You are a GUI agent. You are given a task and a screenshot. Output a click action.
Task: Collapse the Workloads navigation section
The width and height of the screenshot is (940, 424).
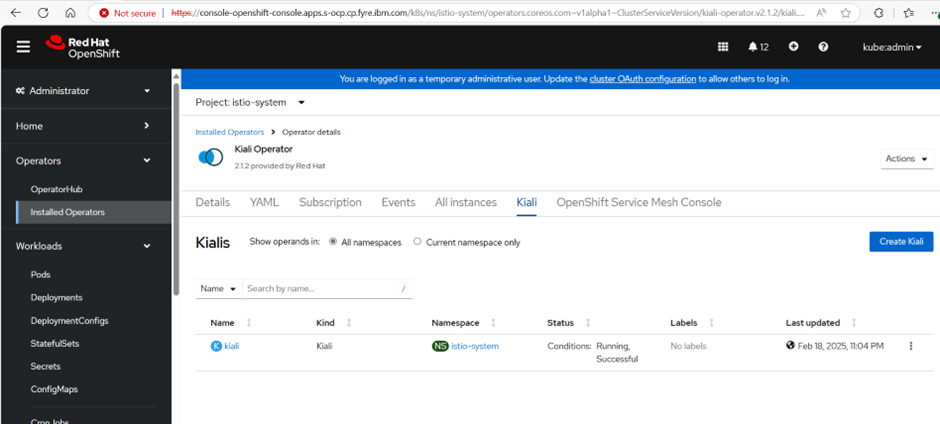pyautogui.click(x=83, y=246)
